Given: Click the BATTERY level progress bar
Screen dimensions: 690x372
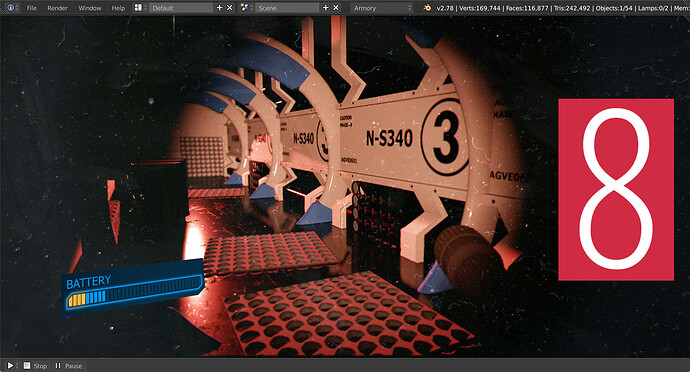Looking at the screenshot, I should (x=134, y=292).
